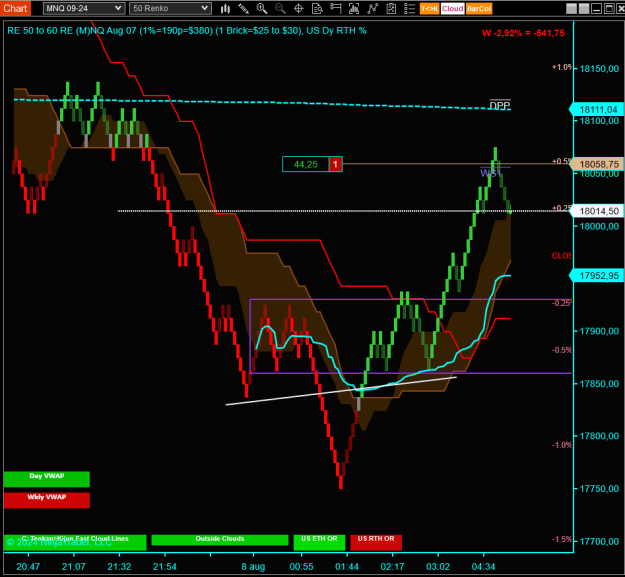Click the WS1 support label
Image resolution: width=625 pixels, height=577 pixels.
(490, 173)
